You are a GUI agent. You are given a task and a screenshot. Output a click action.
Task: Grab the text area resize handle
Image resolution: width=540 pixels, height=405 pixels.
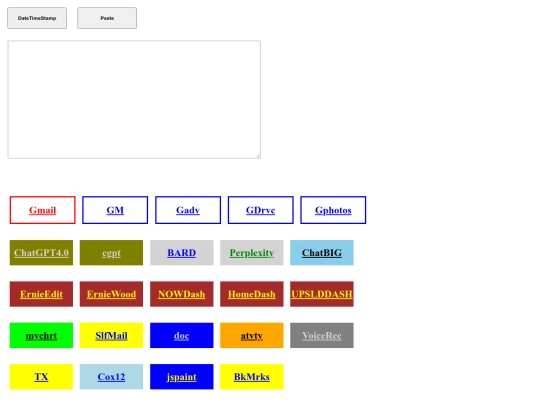pyautogui.click(x=258, y=156)
